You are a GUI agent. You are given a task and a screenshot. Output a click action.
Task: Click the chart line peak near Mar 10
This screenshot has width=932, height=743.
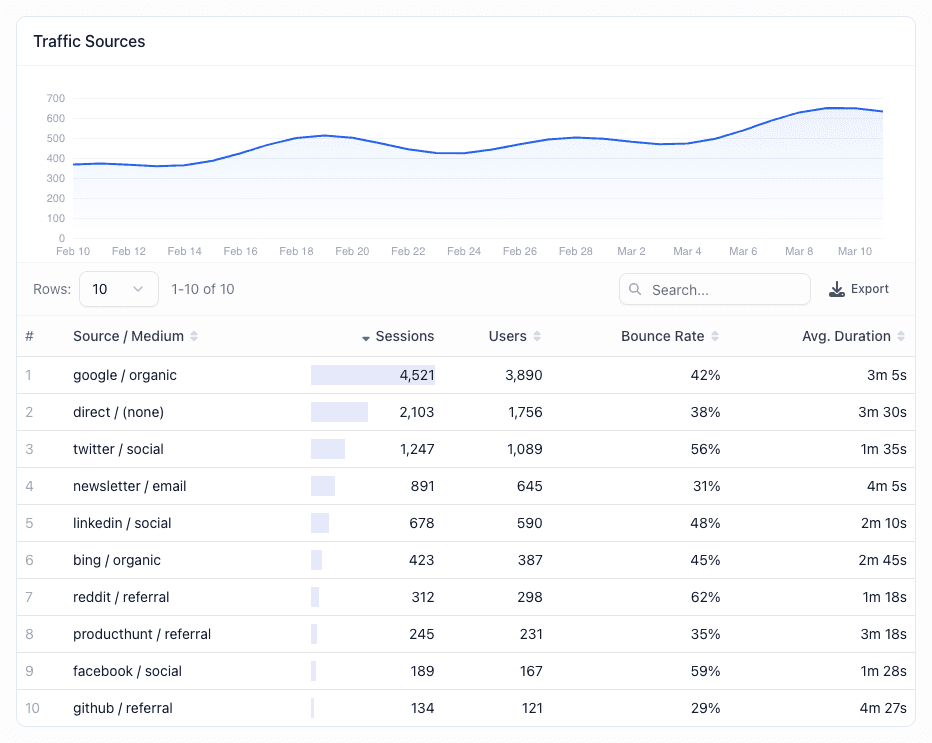point(838,108)
